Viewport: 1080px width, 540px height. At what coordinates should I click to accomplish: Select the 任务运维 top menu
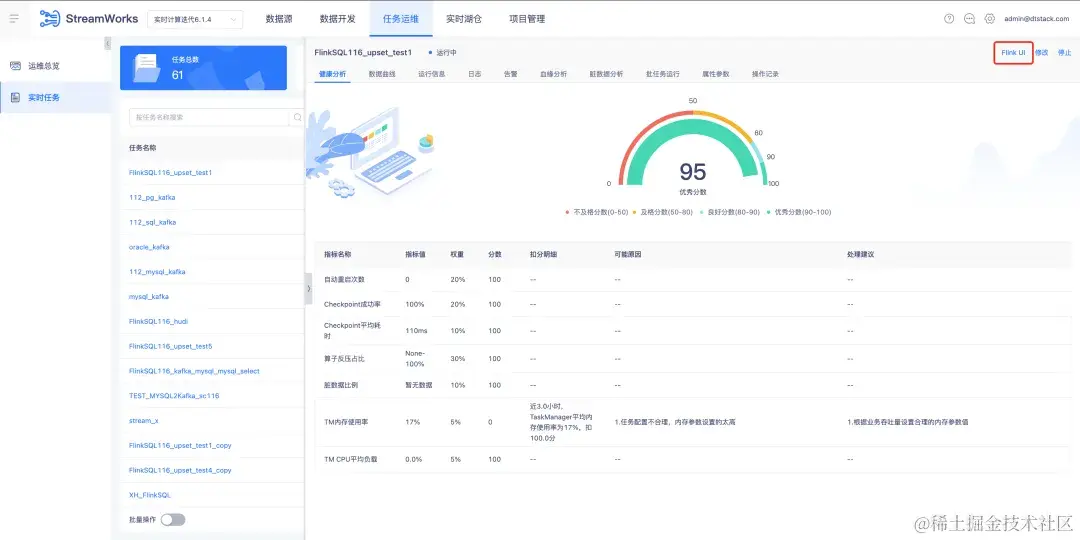pyautogui.click(x=401, y=19)
